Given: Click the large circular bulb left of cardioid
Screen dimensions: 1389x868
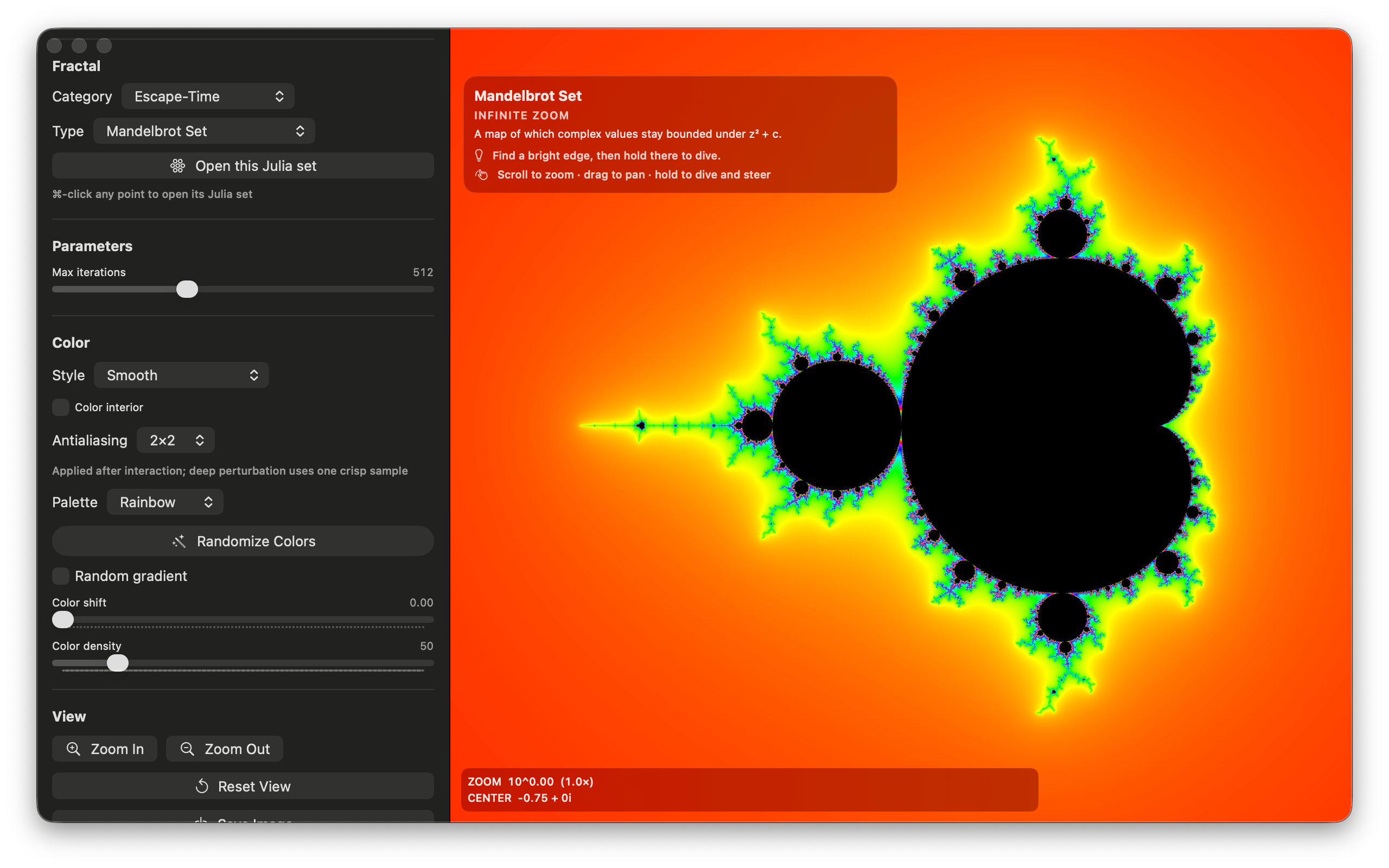Looking at the screenshot, I should pos(837,425).
